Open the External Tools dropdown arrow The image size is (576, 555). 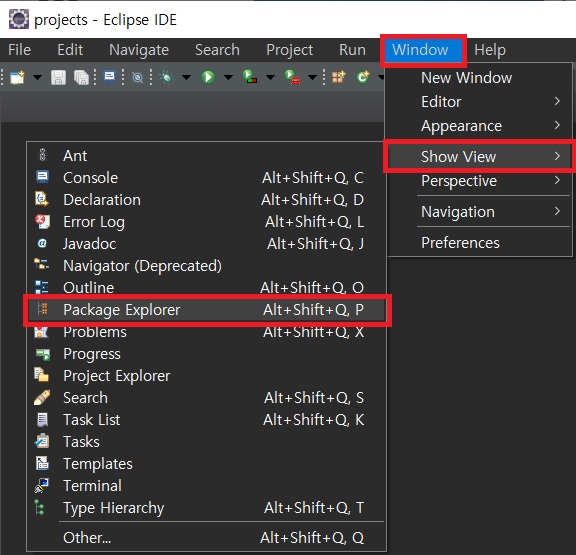click(x=312, y=78)
